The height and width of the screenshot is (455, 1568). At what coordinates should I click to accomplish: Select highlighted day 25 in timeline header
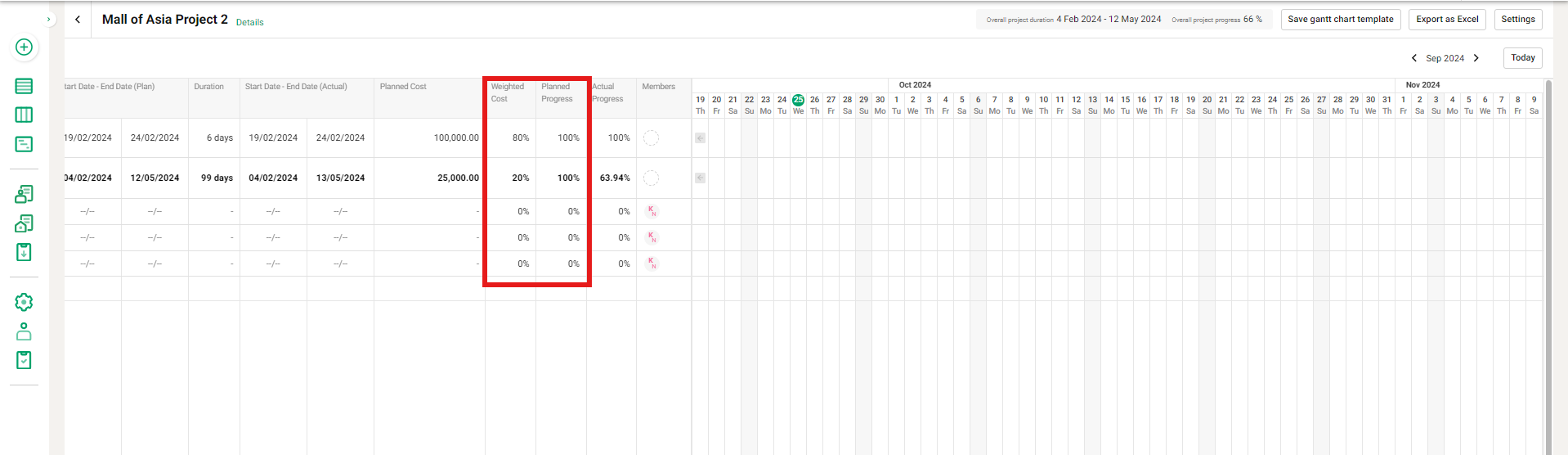tap(798, 101)
